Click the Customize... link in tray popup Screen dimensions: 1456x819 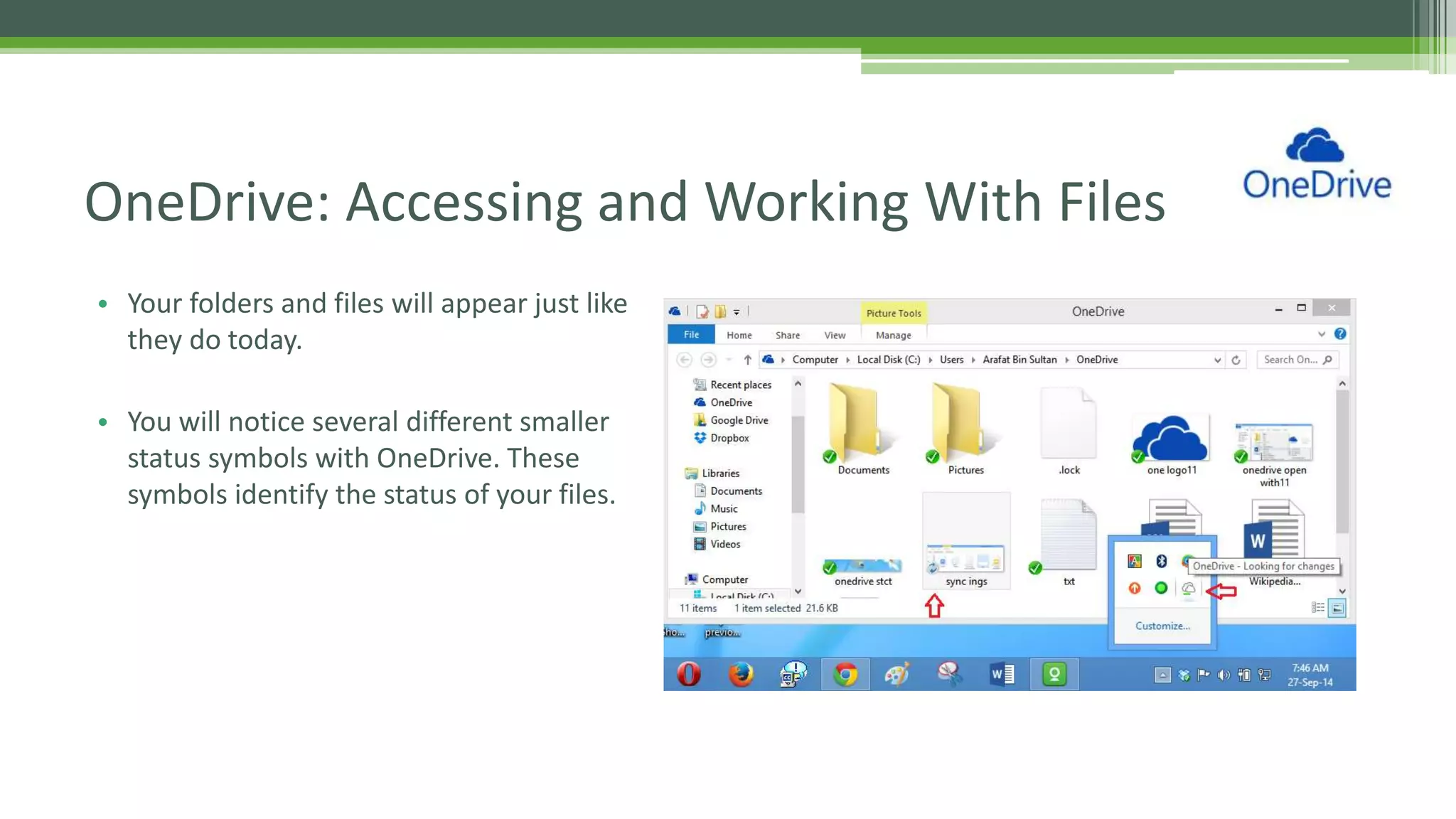(1162, 626)
